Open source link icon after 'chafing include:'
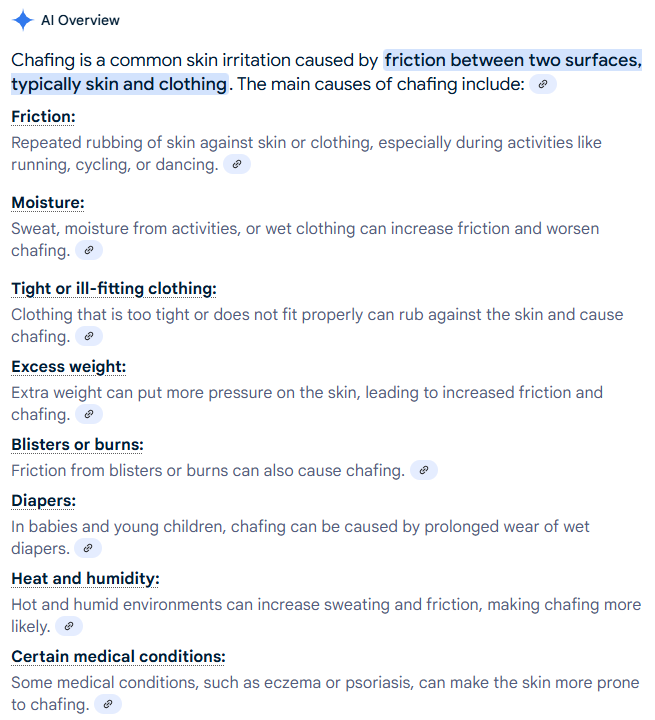Viewport: 655px width, 720px height. pyautogui.click(x=542, y=84)
